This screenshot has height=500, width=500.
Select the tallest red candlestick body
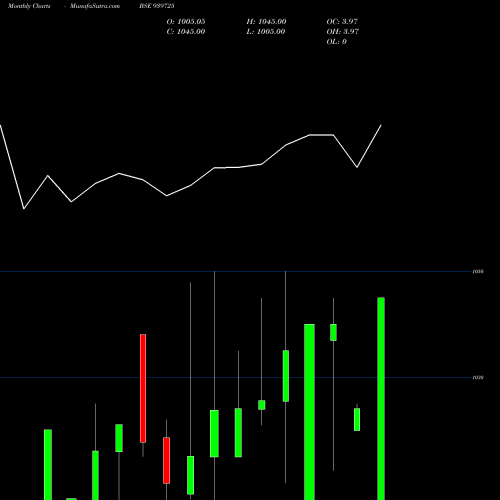(x=143, y=388)
